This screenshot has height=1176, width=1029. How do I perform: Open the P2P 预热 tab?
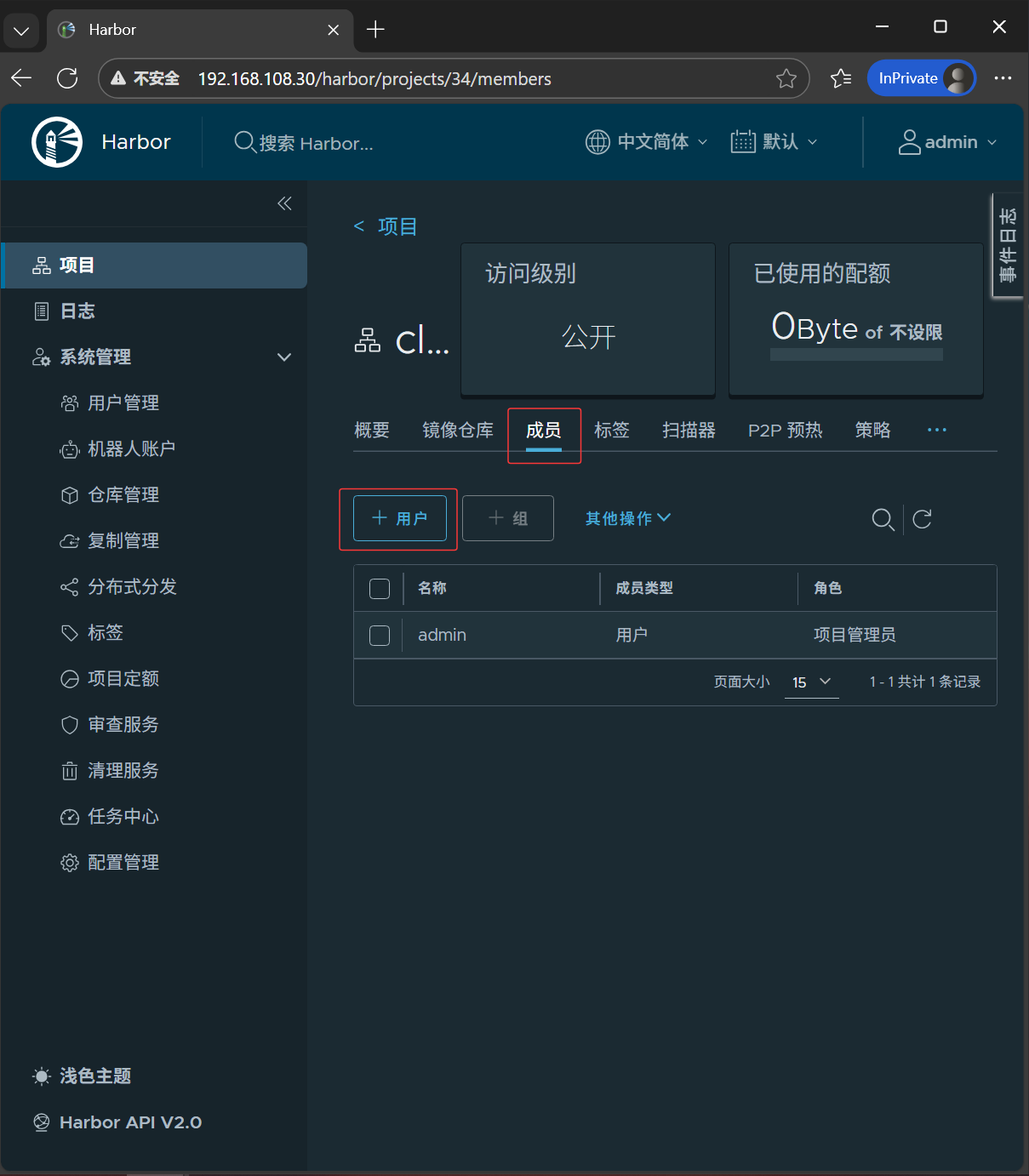786,430
